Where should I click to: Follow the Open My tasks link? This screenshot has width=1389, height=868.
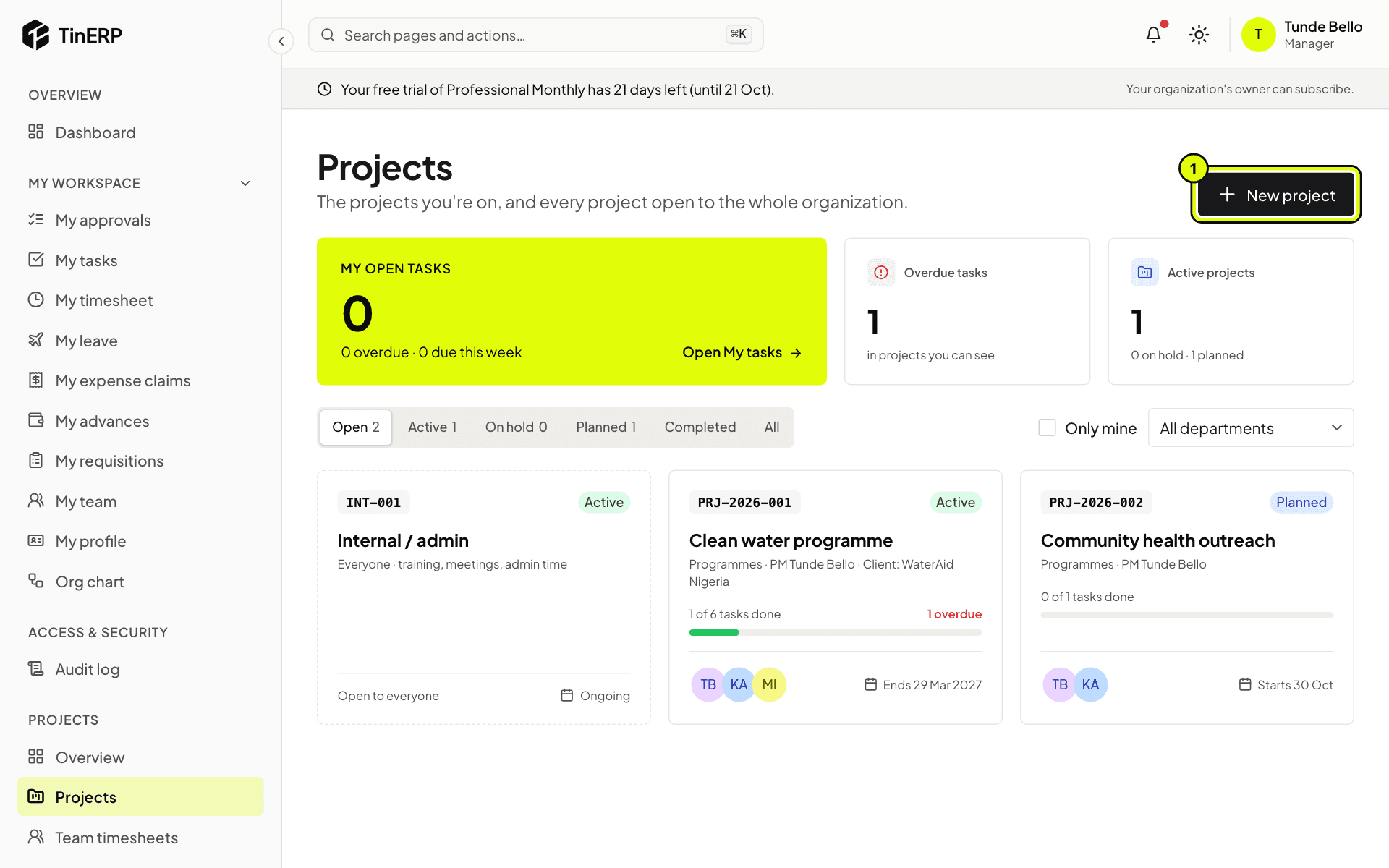[742, 352]
